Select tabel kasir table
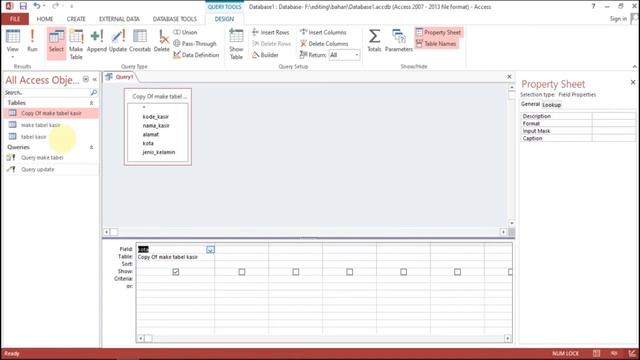This screenshot has width=640, height=360. (x=33, y=137)
